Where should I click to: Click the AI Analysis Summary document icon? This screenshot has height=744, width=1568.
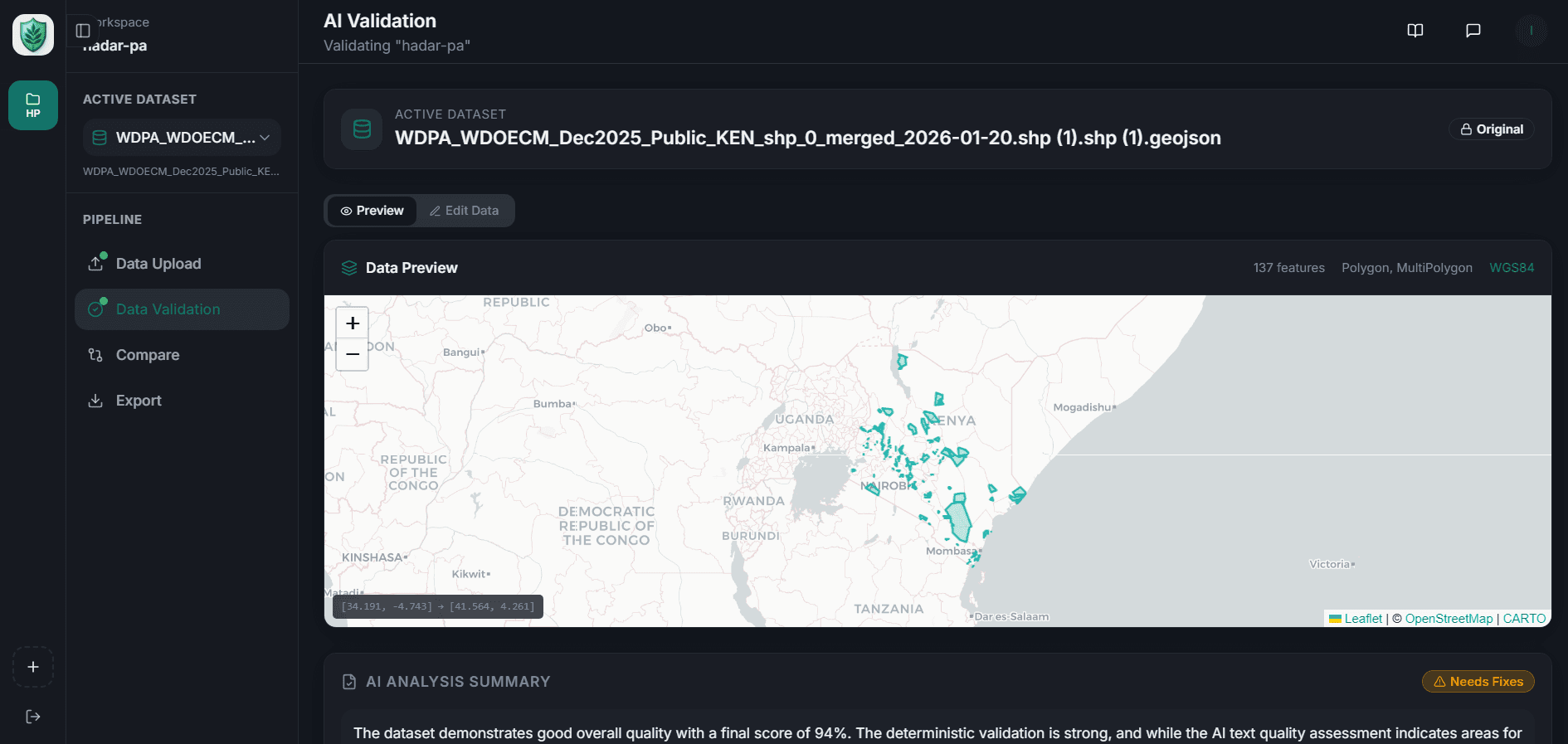click(349, 682)
